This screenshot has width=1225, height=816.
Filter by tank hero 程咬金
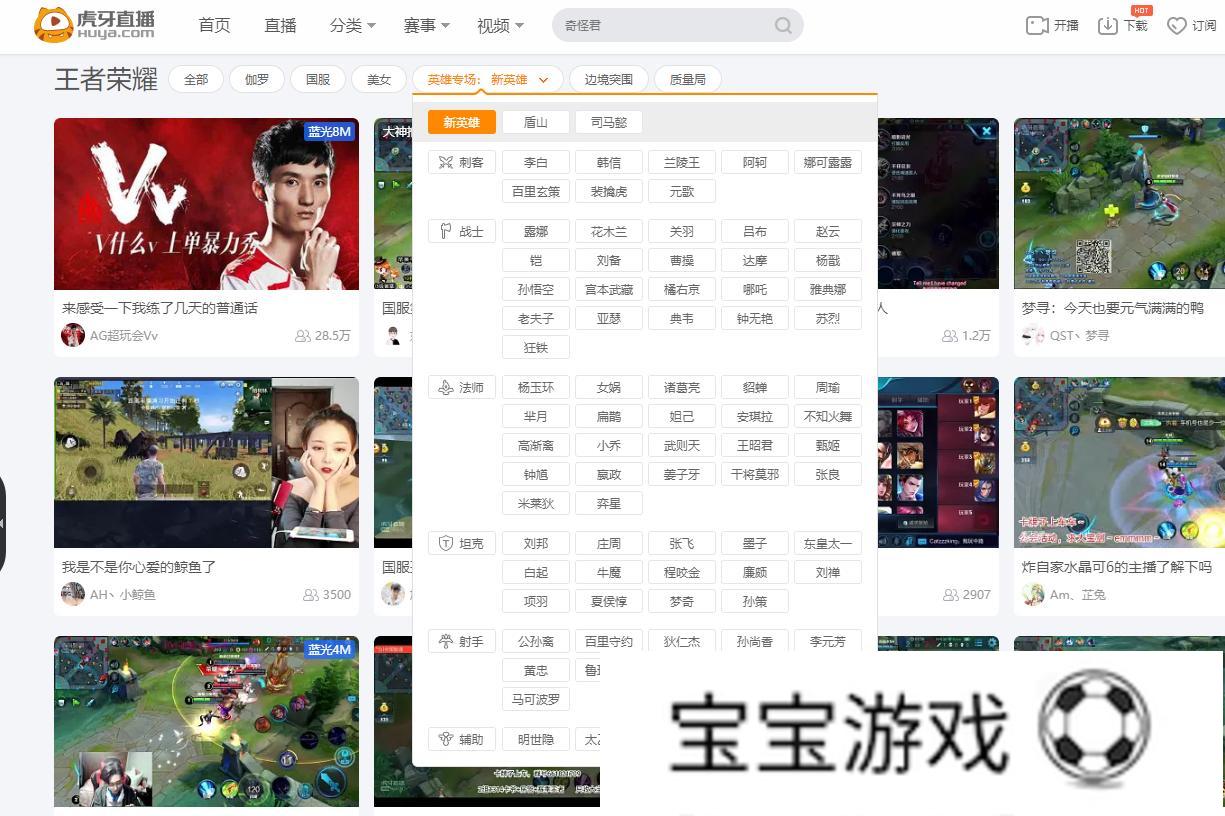pos(682,572)
